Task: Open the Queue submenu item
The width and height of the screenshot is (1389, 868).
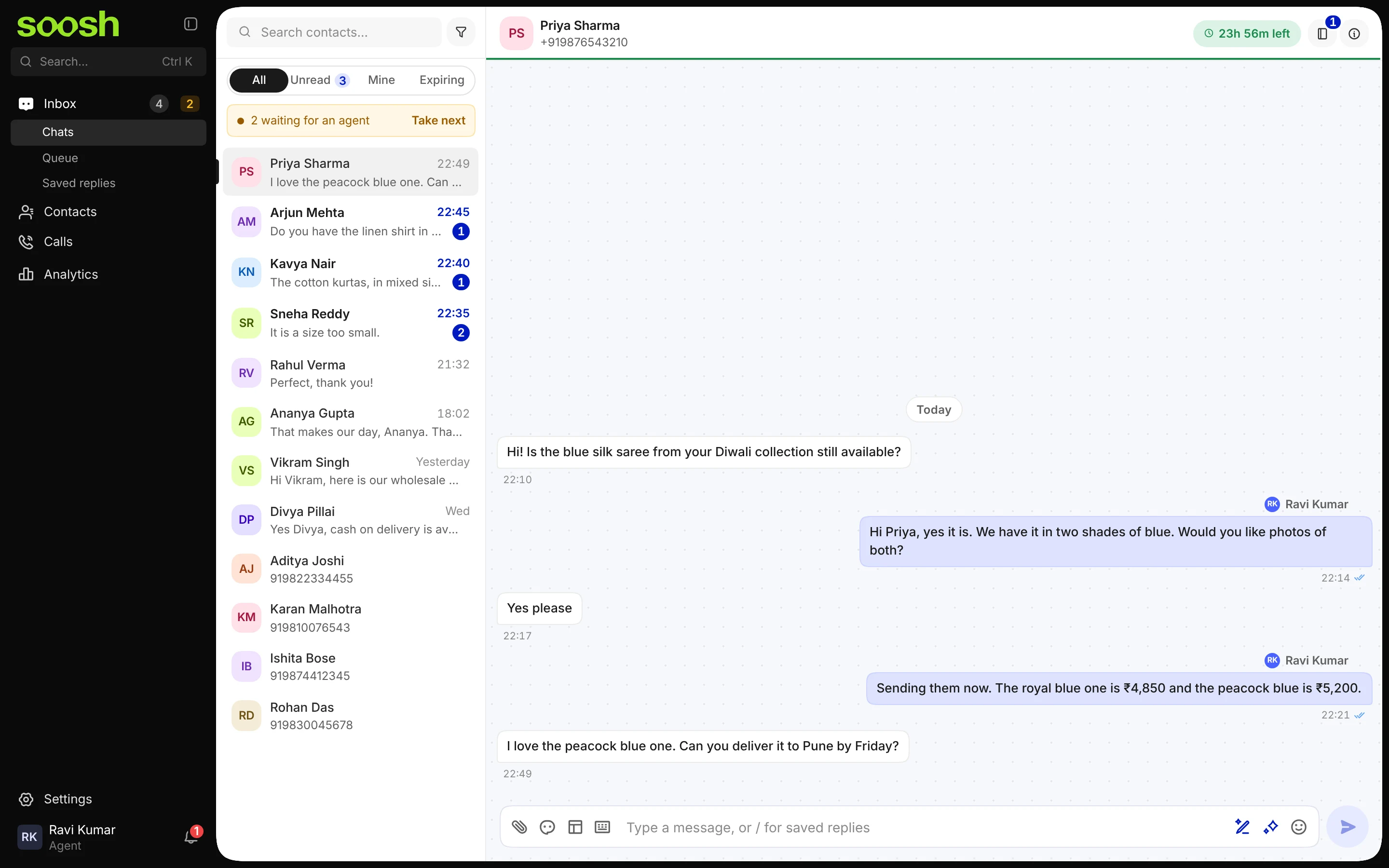Action: tap(109, 158)
